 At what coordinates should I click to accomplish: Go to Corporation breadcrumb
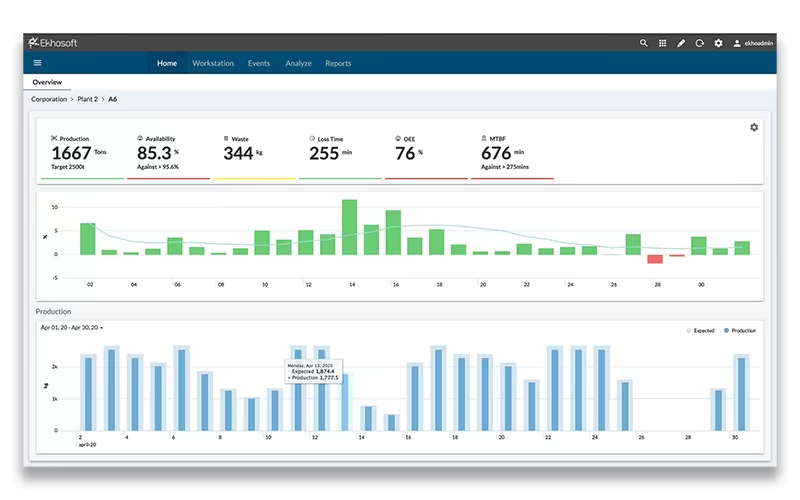click(x=49, y=99)
